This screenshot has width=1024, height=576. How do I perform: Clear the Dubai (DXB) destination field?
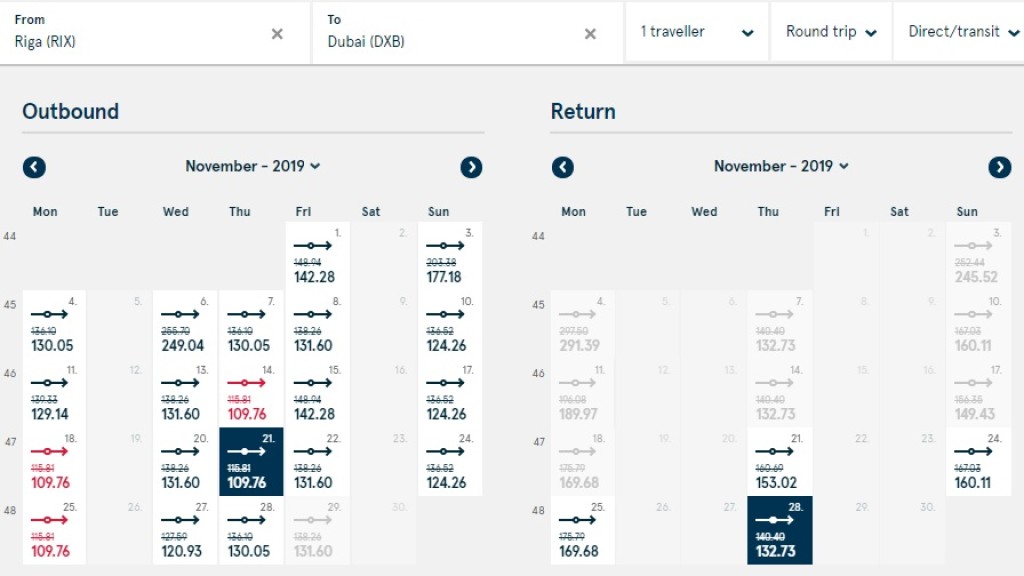pos(590,34)
